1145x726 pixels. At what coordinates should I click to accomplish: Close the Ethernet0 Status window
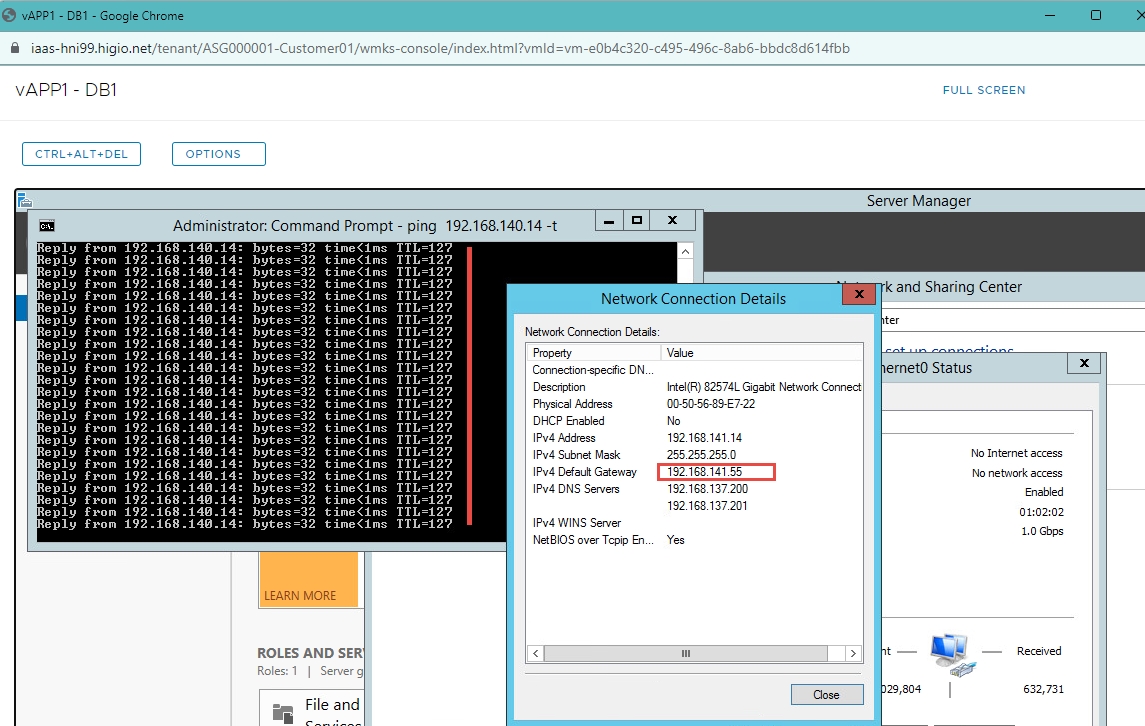pyautogui.click(x=1083, y=365)
